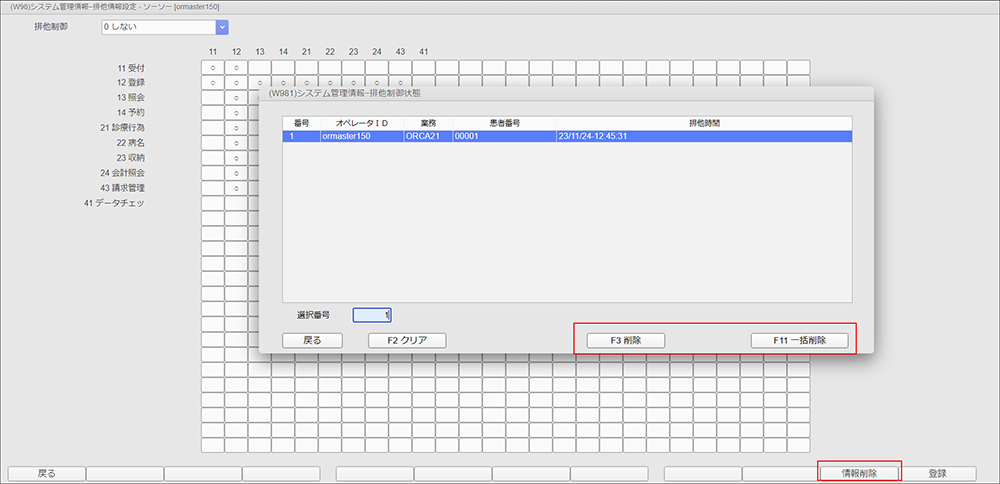Toggle the 11 受付 row cell under column 12
Image resolution: width=1000 pixels, height=484 pixels.
tap(236, 68)
